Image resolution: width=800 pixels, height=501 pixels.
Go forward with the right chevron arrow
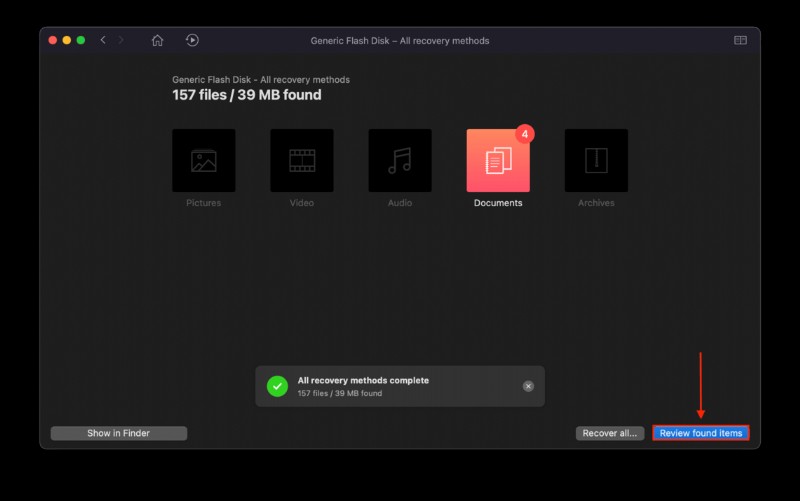click(121, 40)
